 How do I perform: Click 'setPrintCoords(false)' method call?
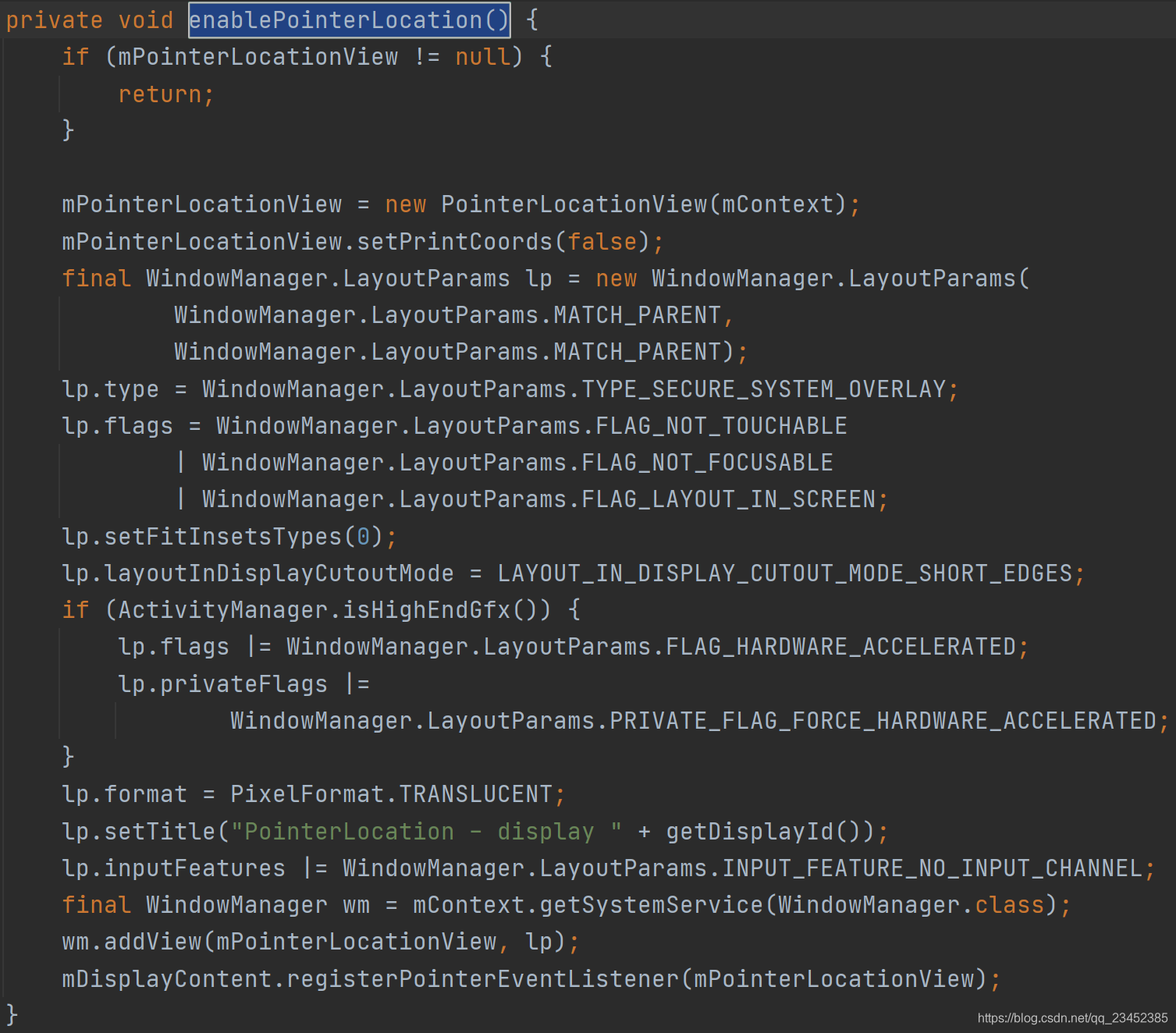click(503, 241)
